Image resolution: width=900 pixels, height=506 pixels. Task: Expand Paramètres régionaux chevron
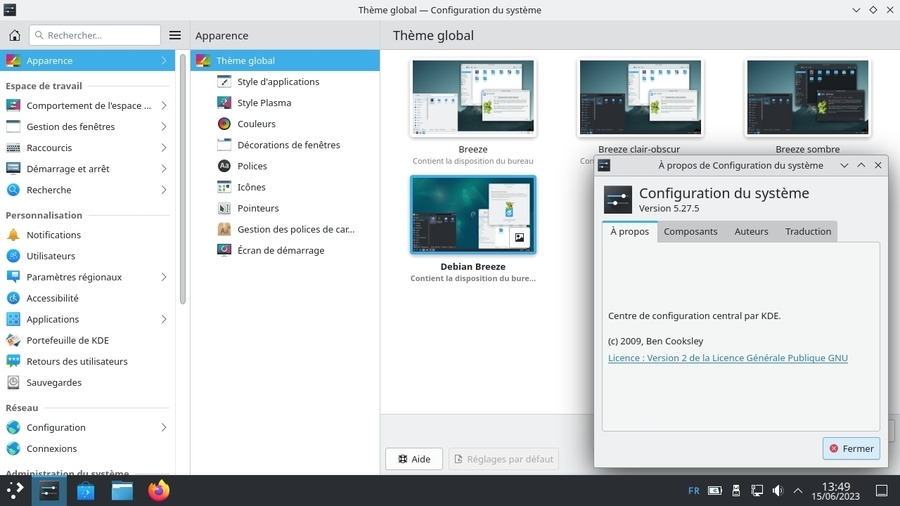pos(164,277)
